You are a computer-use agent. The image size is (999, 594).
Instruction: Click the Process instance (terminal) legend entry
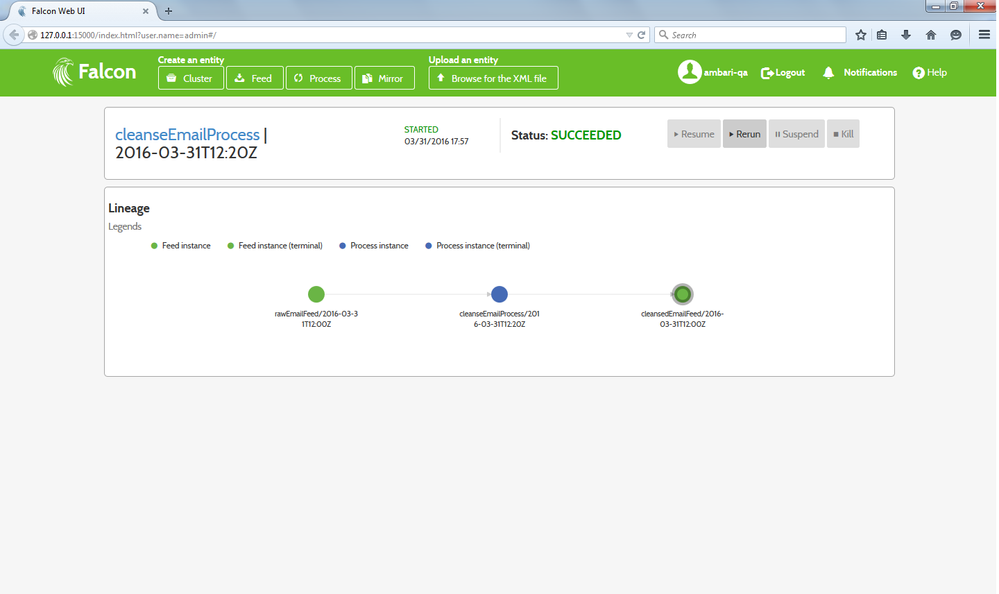477,245
